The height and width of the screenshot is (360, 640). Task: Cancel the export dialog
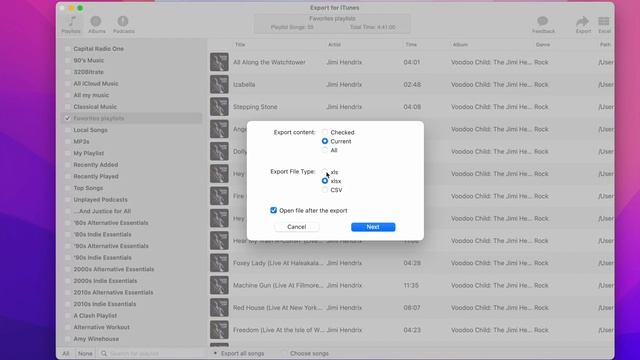coord(297,227)
